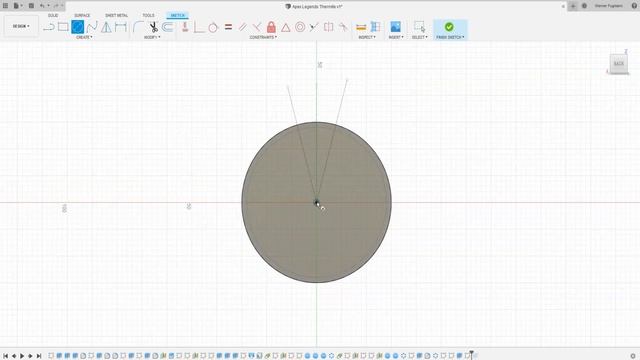This screenshot has height=360, width=640.
Task: Apply the Parallel constraint
Action: coord(242,27)
